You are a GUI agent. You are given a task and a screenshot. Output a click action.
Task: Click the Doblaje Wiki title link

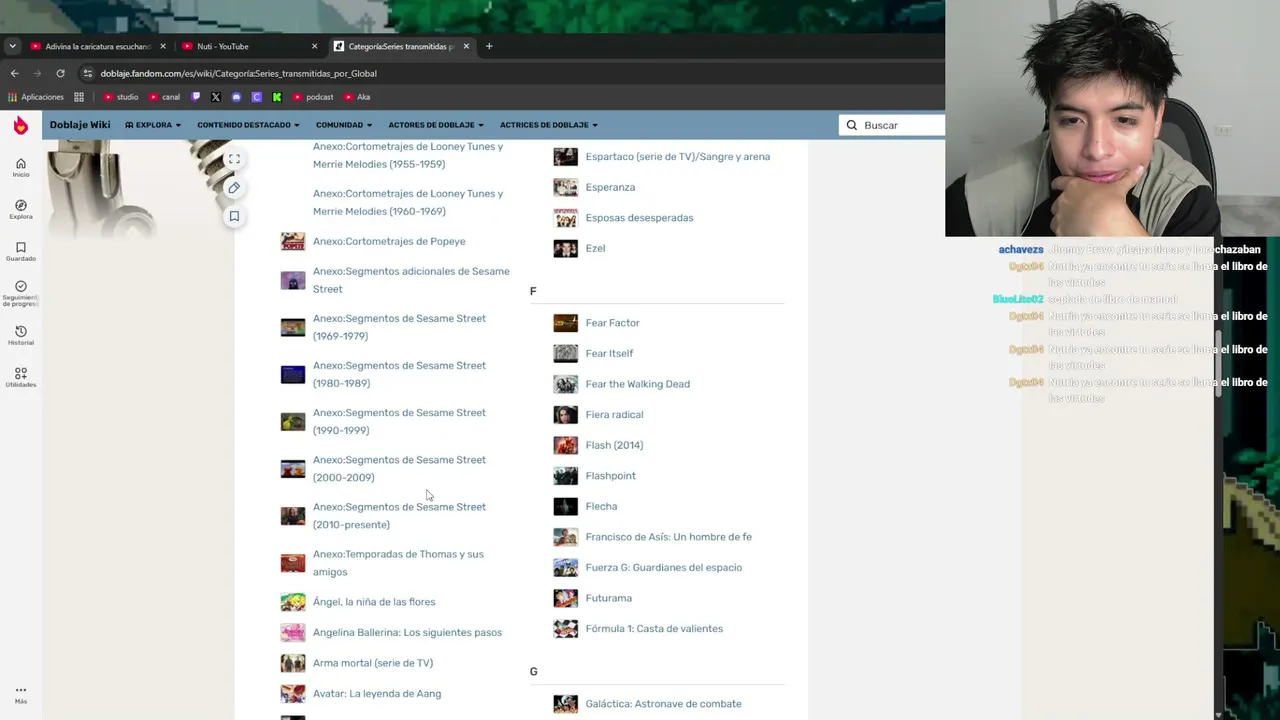80,125
